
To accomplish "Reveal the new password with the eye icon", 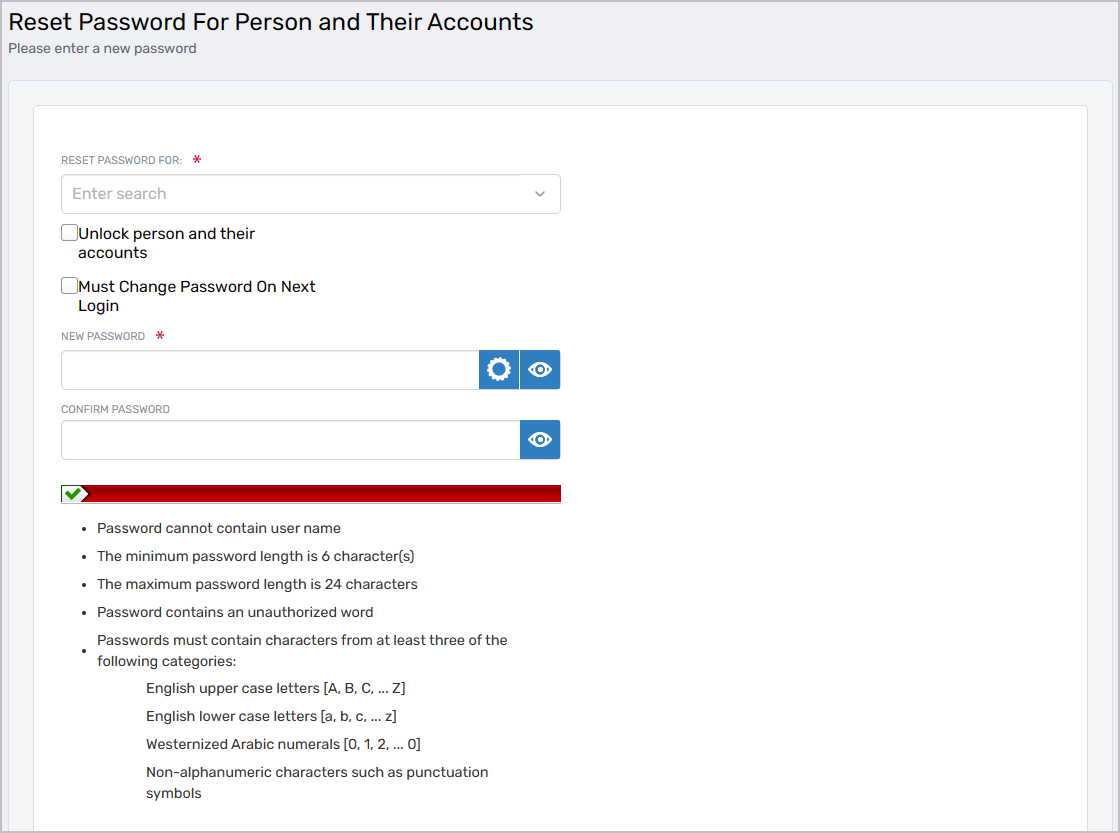I will pos(539,369).
